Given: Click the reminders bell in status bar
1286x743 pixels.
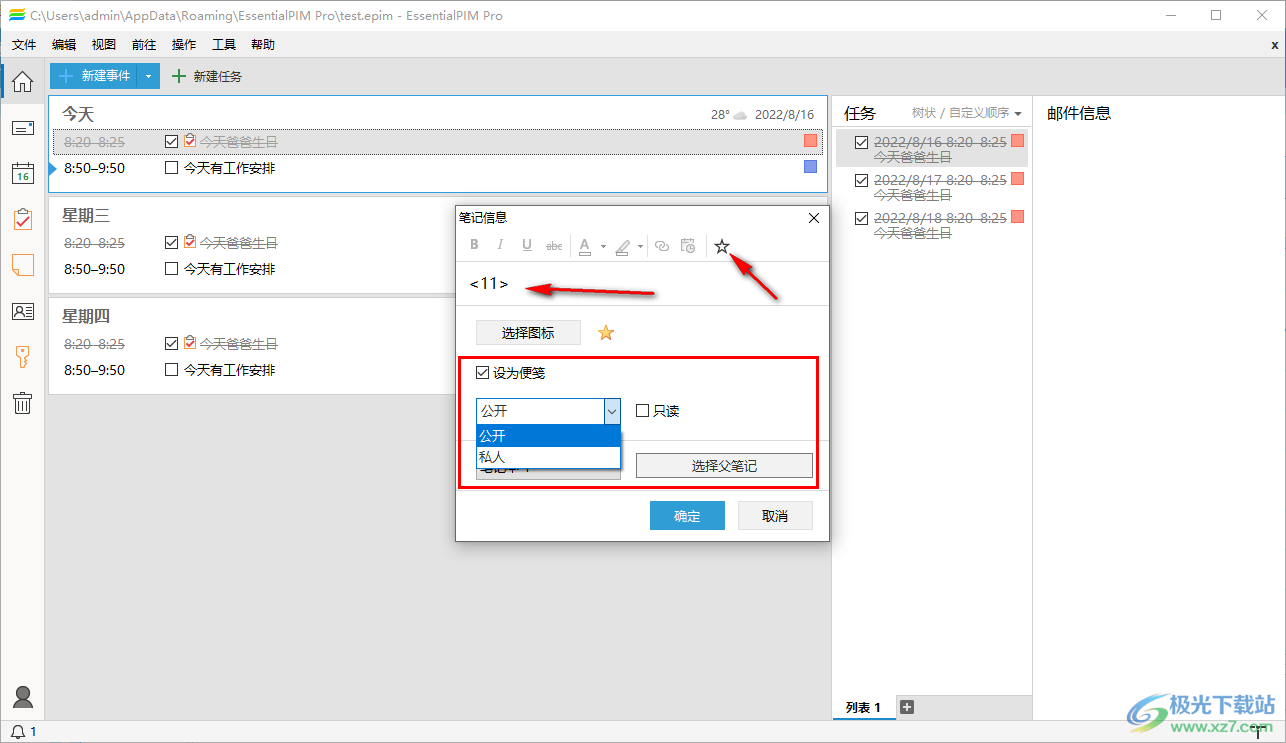Looking at the screenshot, I should pyautogui.click(x=18, y=732).
